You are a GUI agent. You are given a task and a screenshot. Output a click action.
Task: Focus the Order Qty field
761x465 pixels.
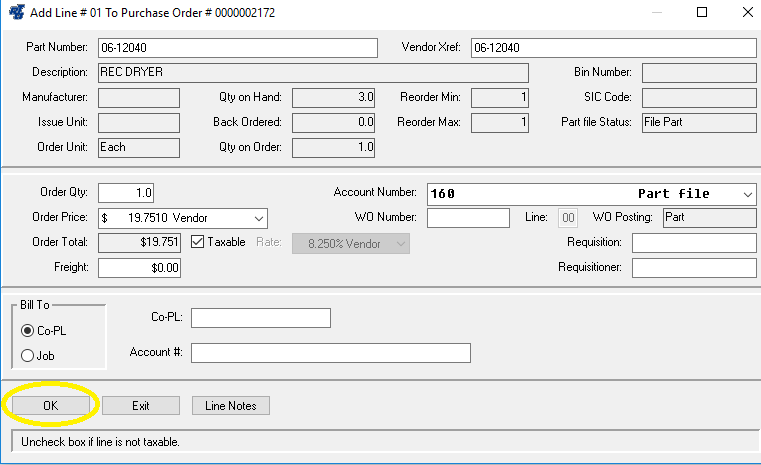(x=126, y=193)
